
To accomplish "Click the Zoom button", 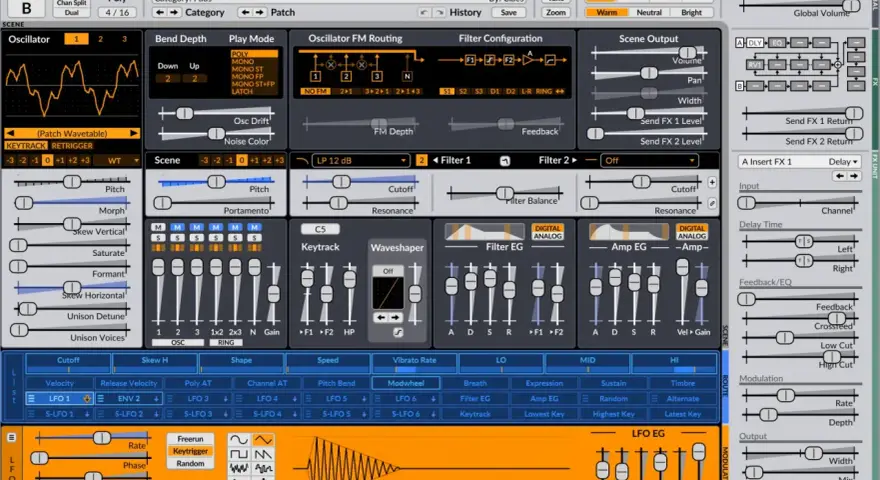I will [x=556, y=12].
